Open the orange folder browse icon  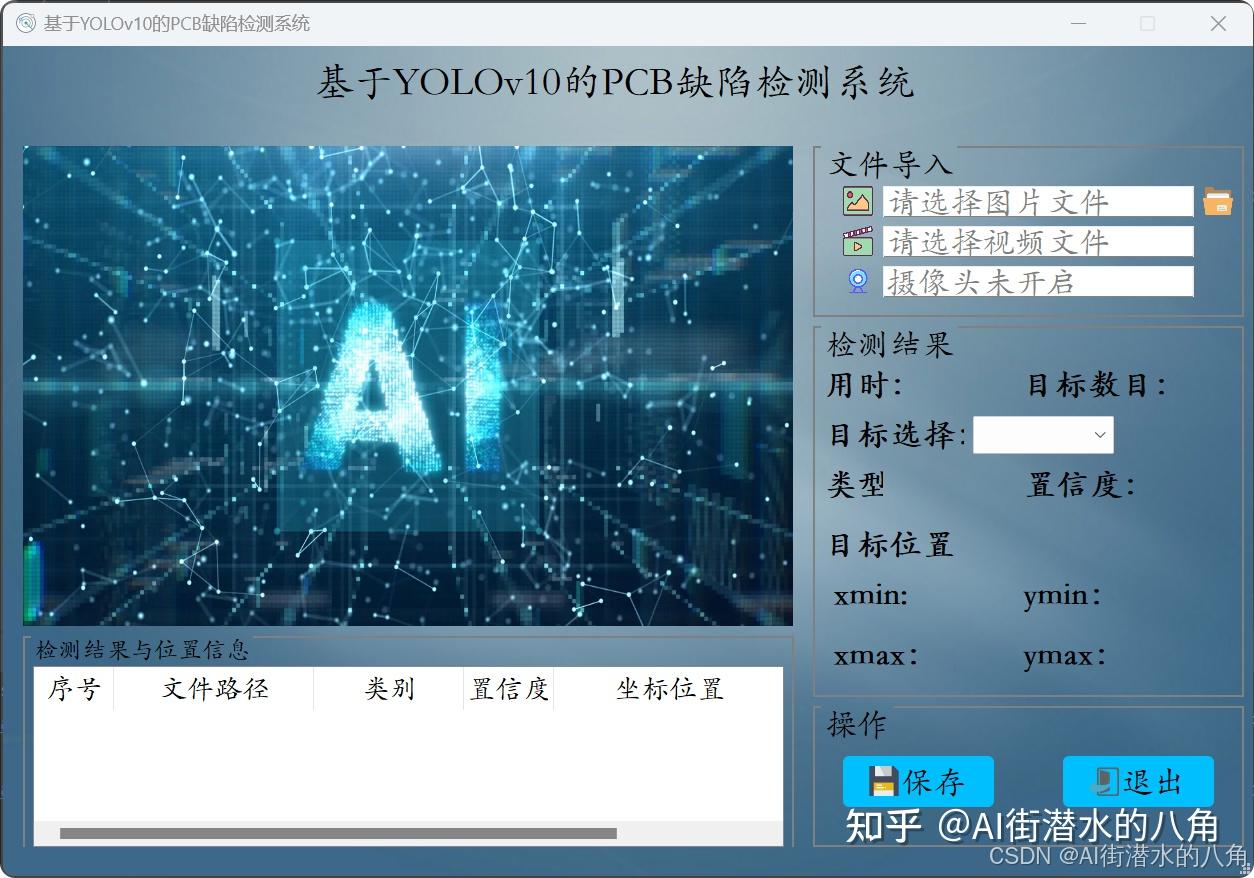point(1219,201)
